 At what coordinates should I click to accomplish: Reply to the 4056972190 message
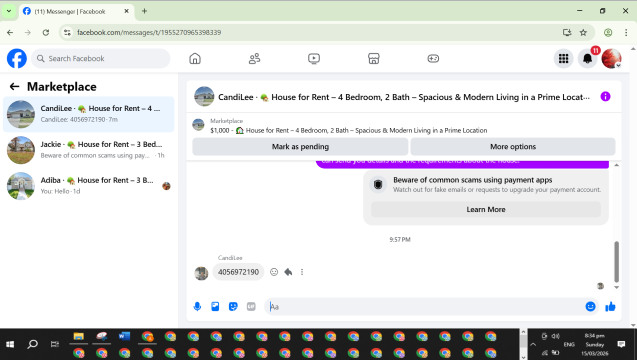(288, 272)
